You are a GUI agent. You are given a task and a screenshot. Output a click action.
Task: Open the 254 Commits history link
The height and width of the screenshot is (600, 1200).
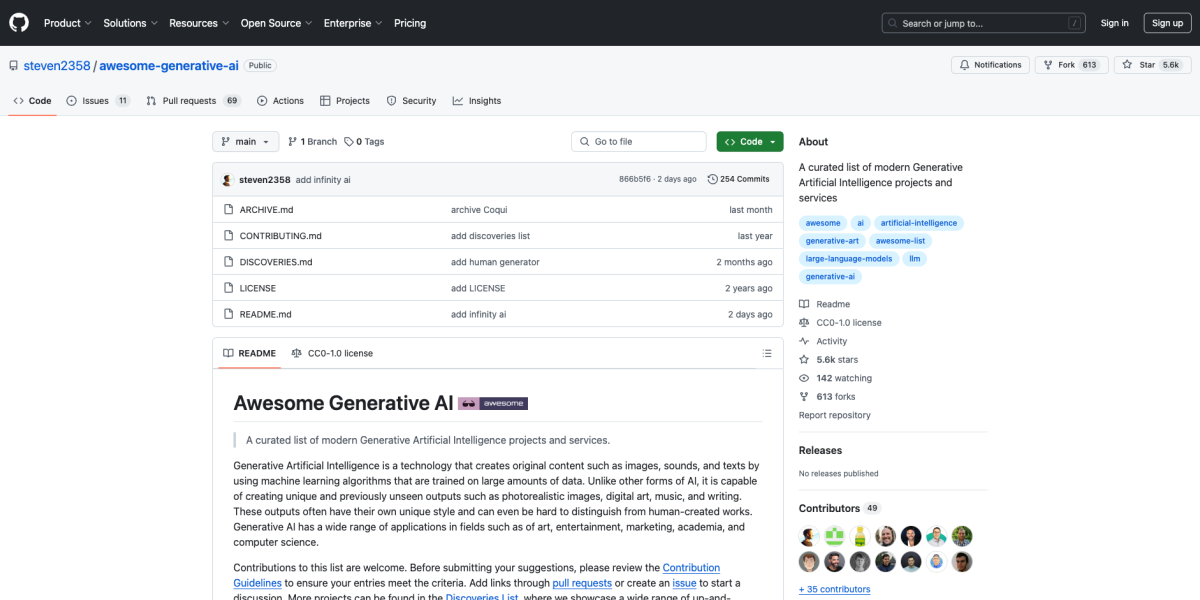click(738, 179)
